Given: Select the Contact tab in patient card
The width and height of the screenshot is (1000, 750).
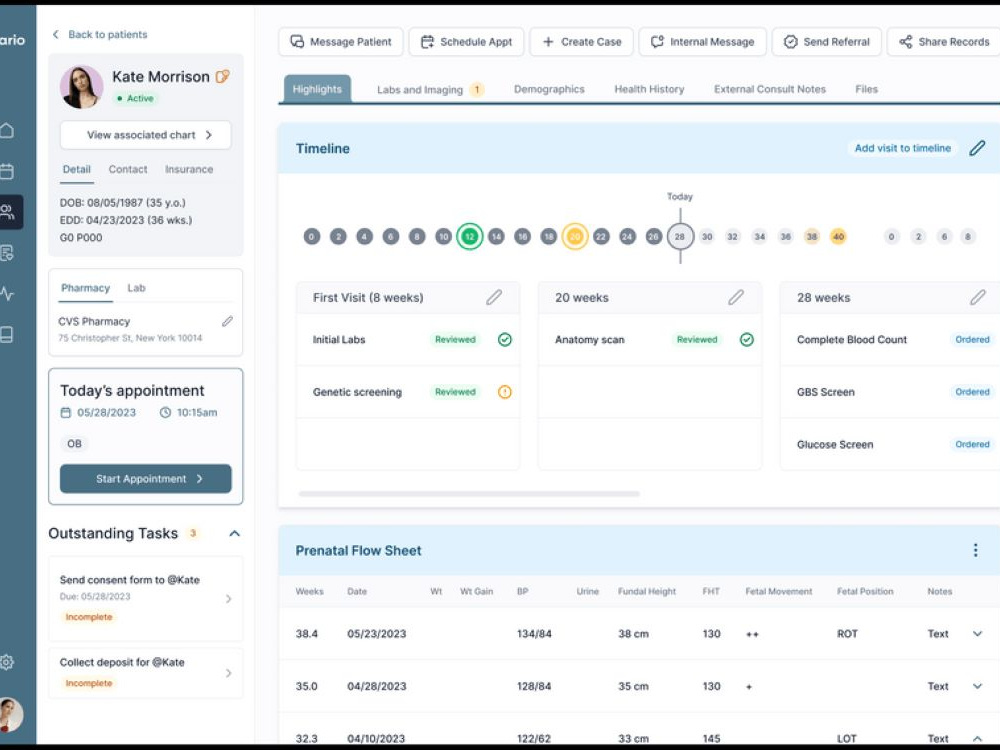Looking at the screenshot, I should 128,170.
